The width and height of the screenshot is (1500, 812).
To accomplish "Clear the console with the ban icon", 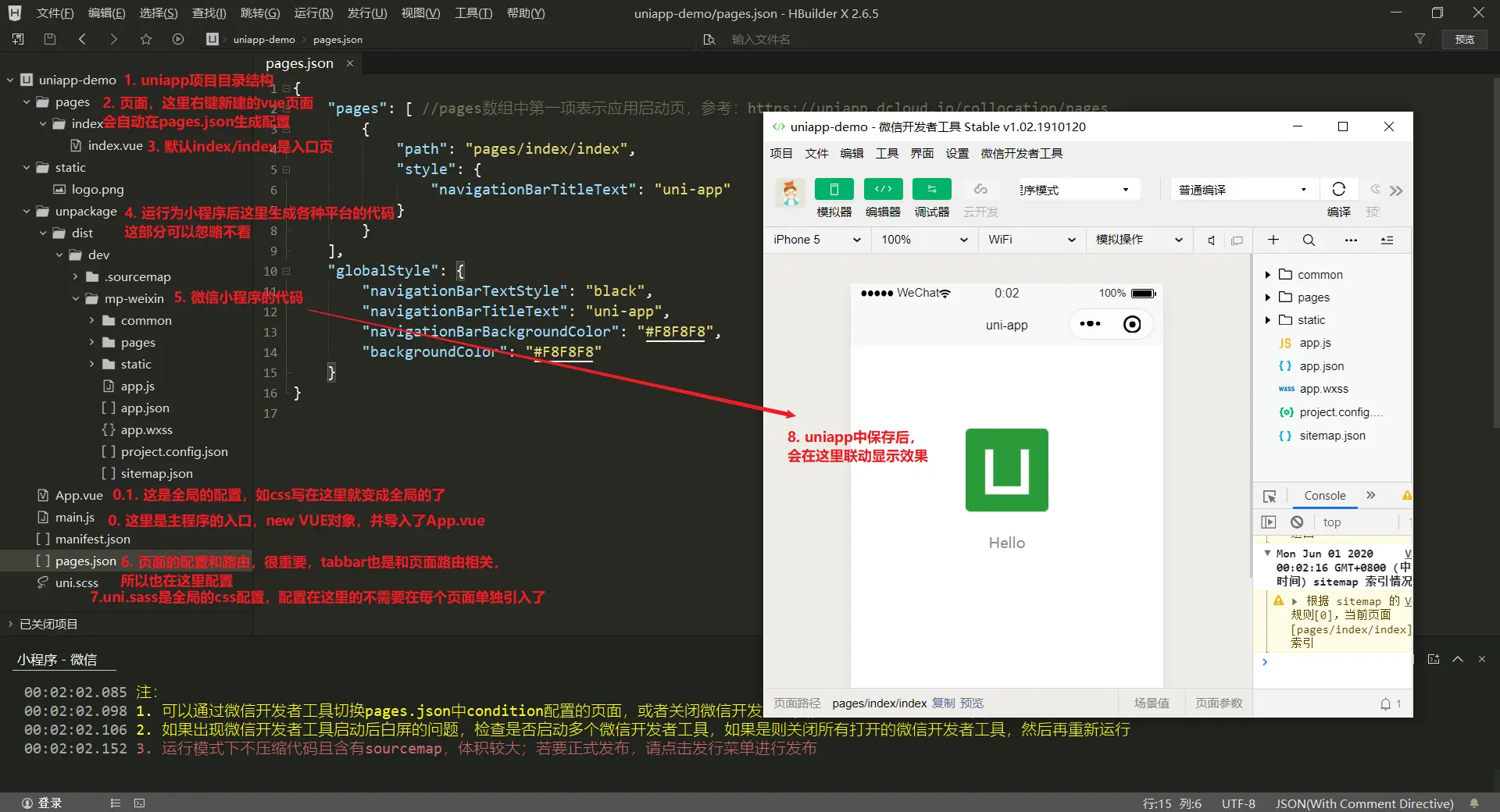I will pos(1297,522).
